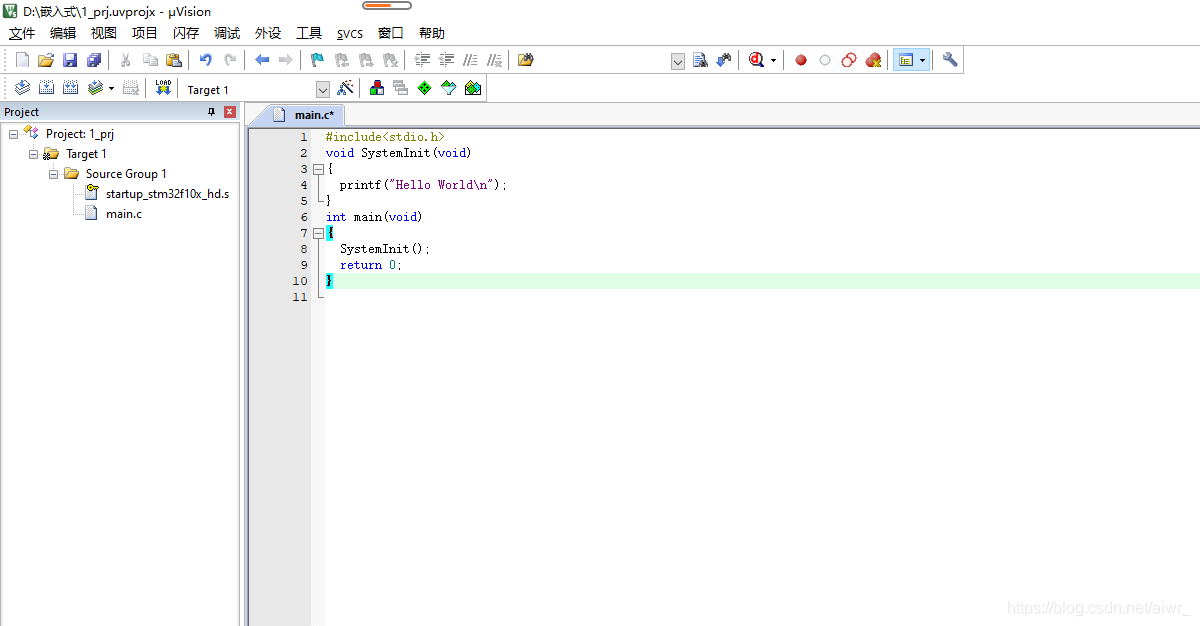
Task: Click the Undo arrow icon
Action: point(206,60)
